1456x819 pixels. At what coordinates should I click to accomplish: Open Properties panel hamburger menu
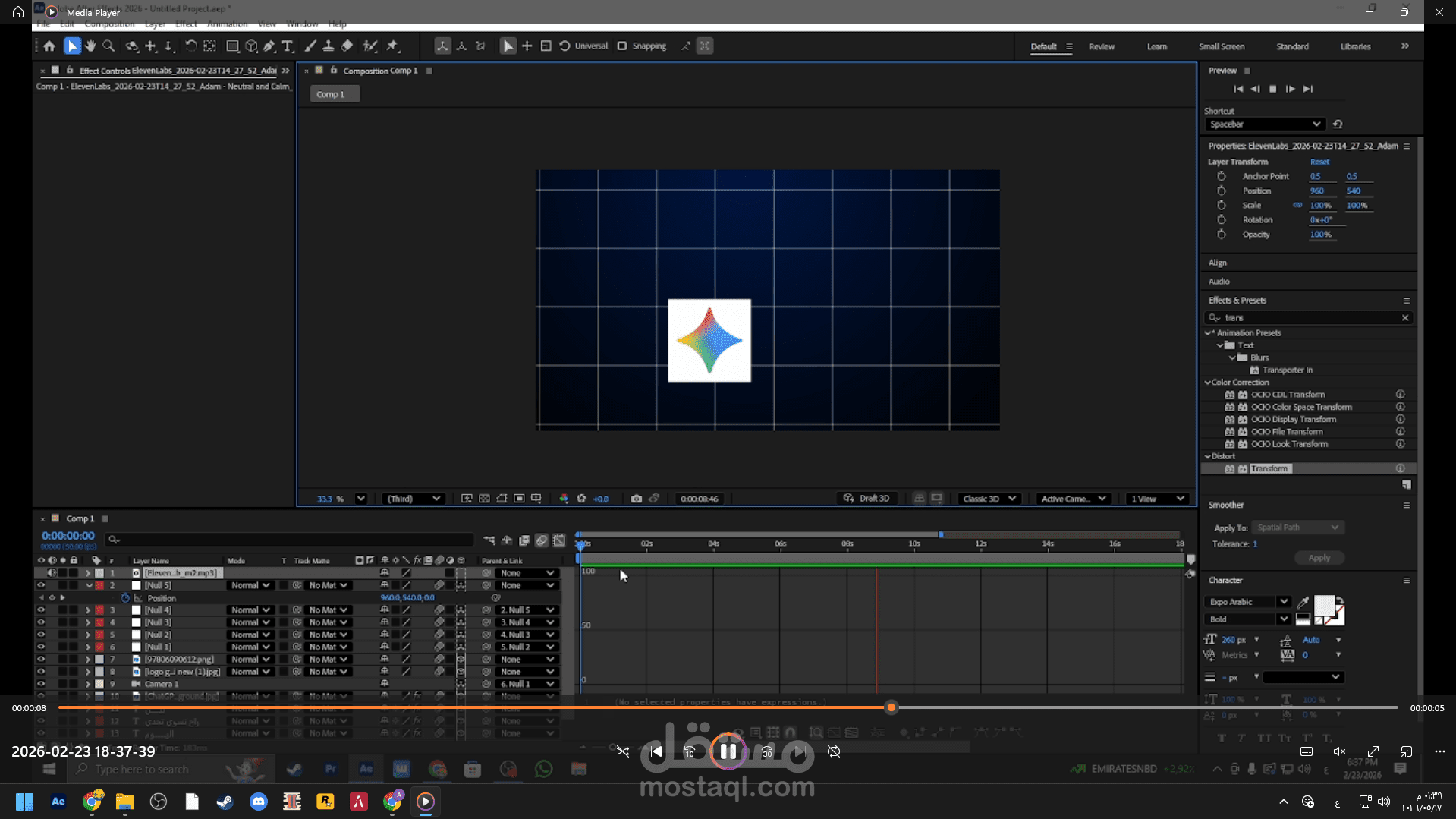(x=1407, y=146)
